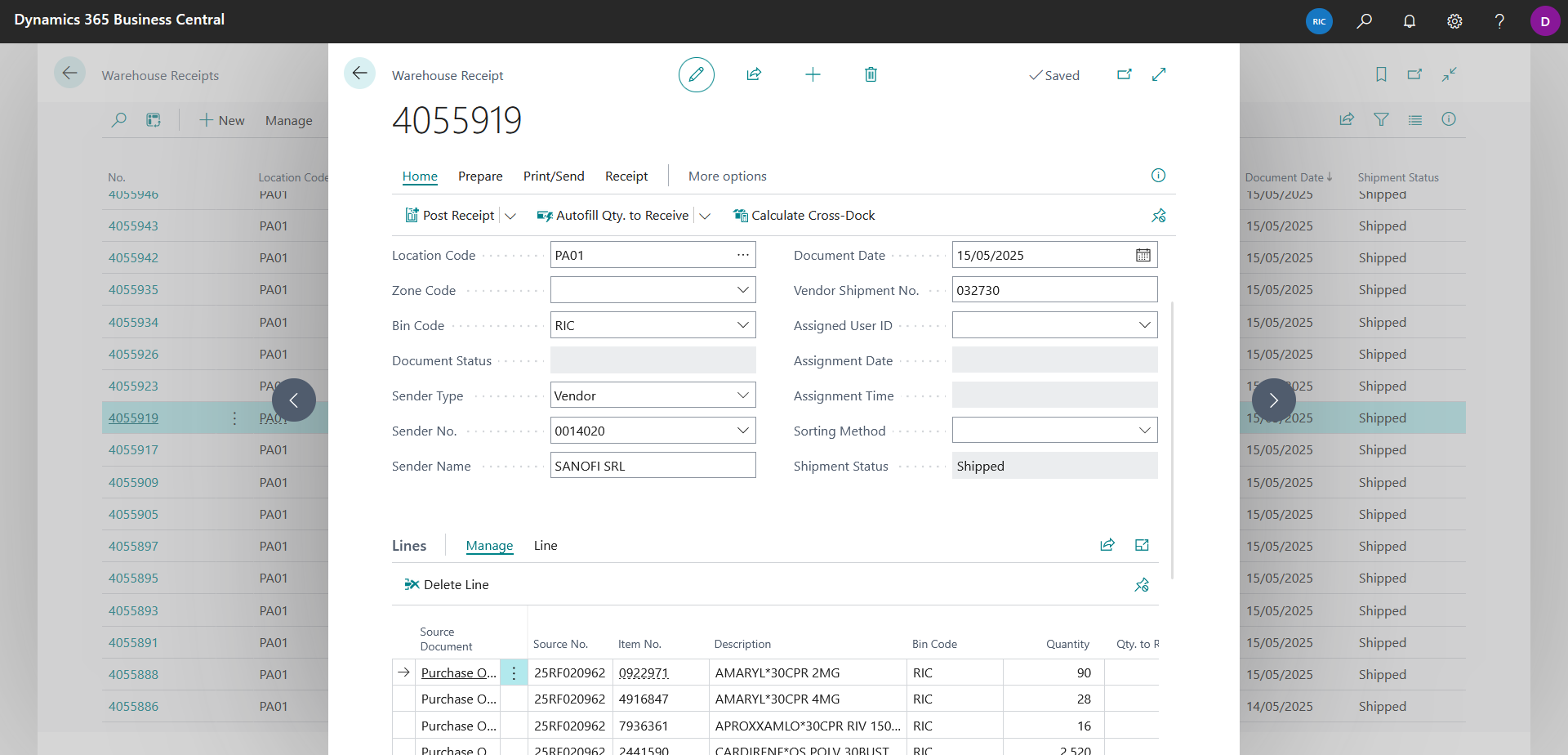
Task: Click the filter funnel icon in list
Action: tap(1381, 119)
